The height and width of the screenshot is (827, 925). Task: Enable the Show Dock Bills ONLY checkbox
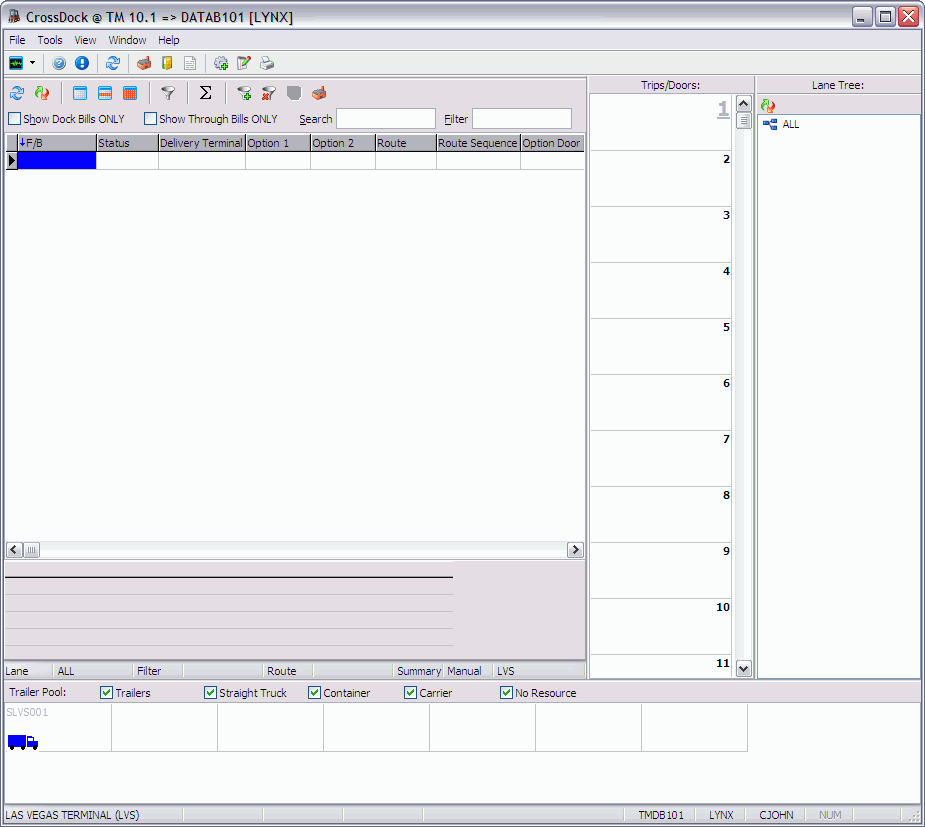pos(15,118)
